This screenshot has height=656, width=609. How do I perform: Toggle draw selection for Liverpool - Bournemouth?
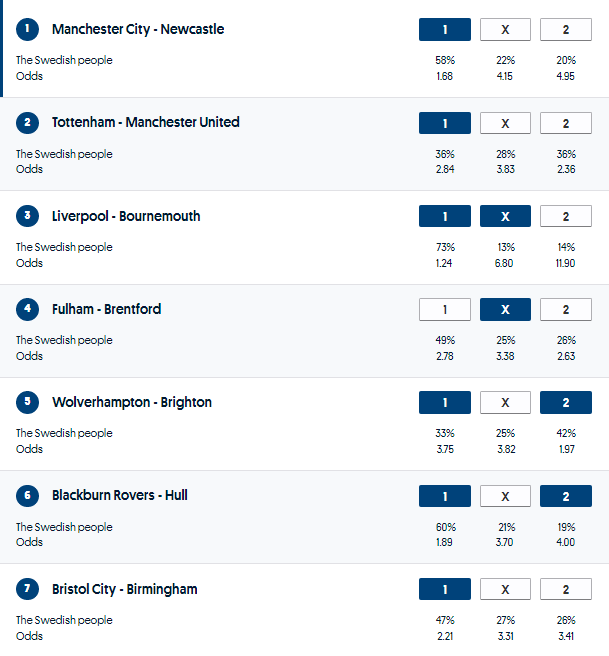pos(505,216)
